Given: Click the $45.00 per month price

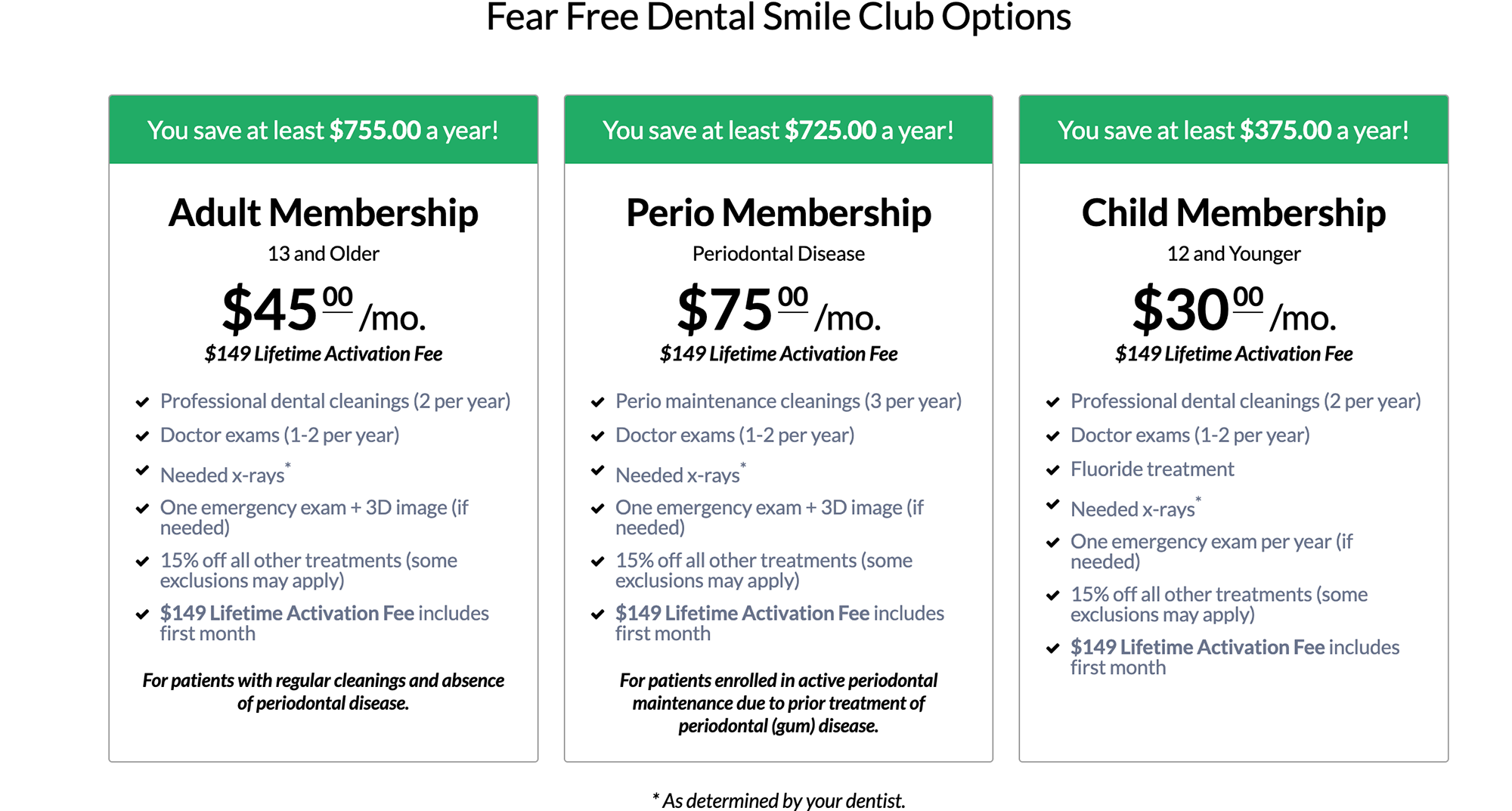Looking at the screenshot, I should pyautogui.click(x=324, y=310).
